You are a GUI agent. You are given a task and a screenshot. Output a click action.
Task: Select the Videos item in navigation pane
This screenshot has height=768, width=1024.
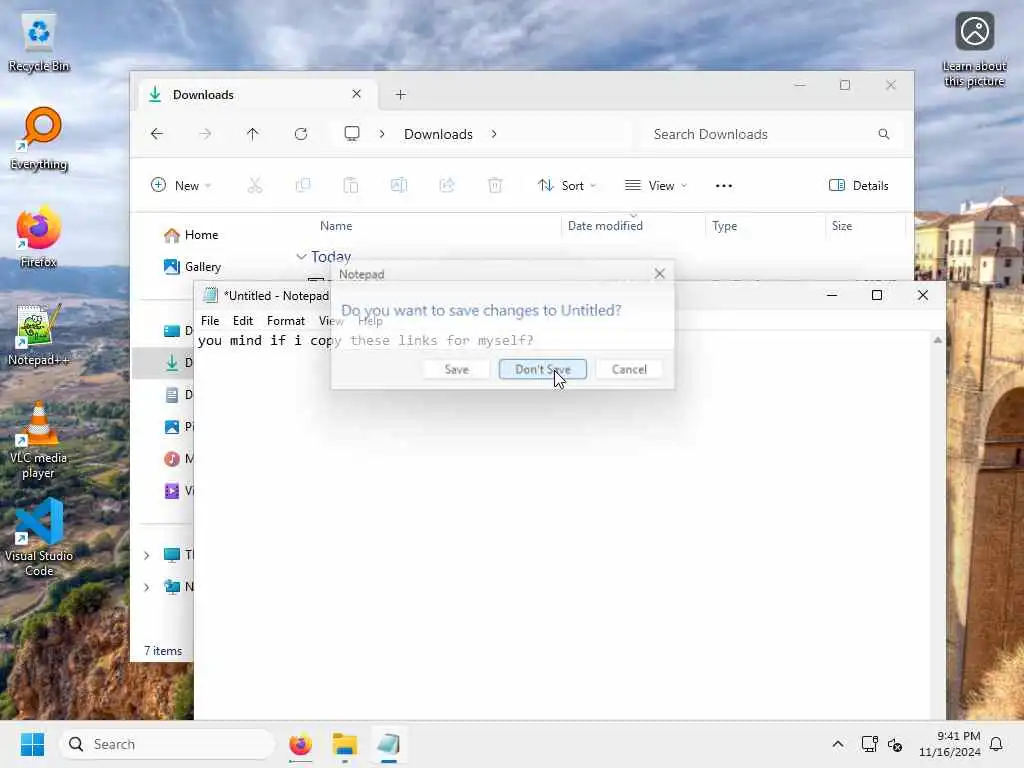tap(178, 490)
